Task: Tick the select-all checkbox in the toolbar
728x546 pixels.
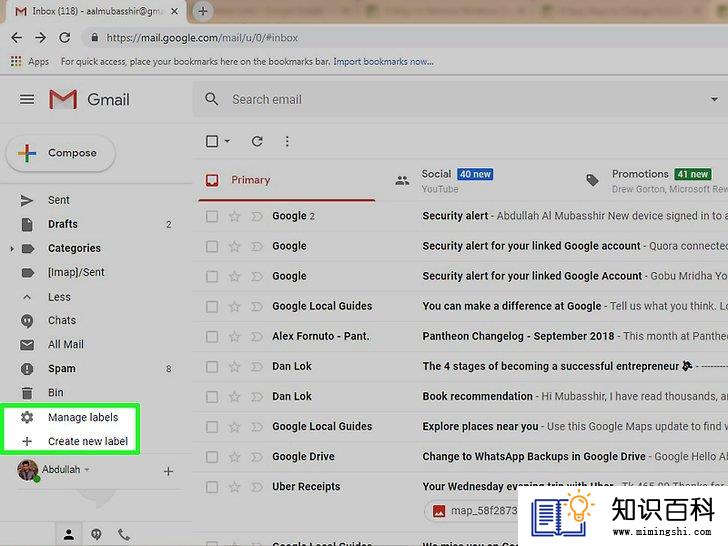Action: (x=212, y=141)
